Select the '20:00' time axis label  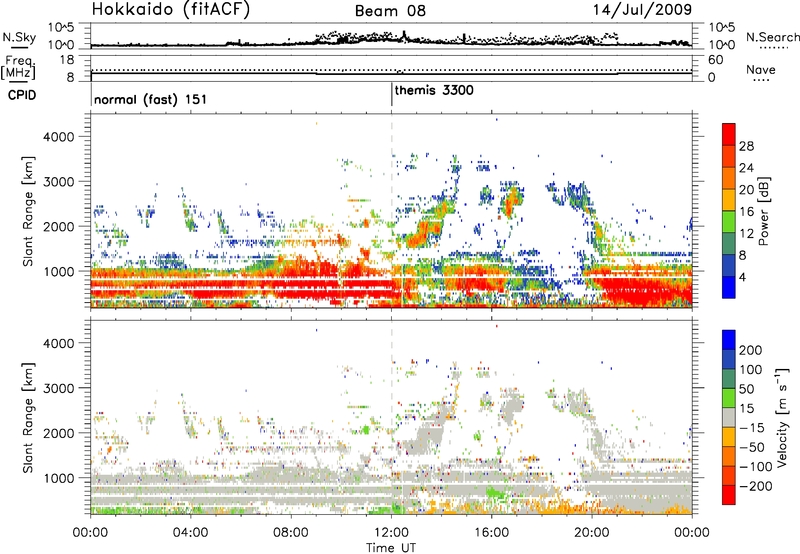[592, 533]
